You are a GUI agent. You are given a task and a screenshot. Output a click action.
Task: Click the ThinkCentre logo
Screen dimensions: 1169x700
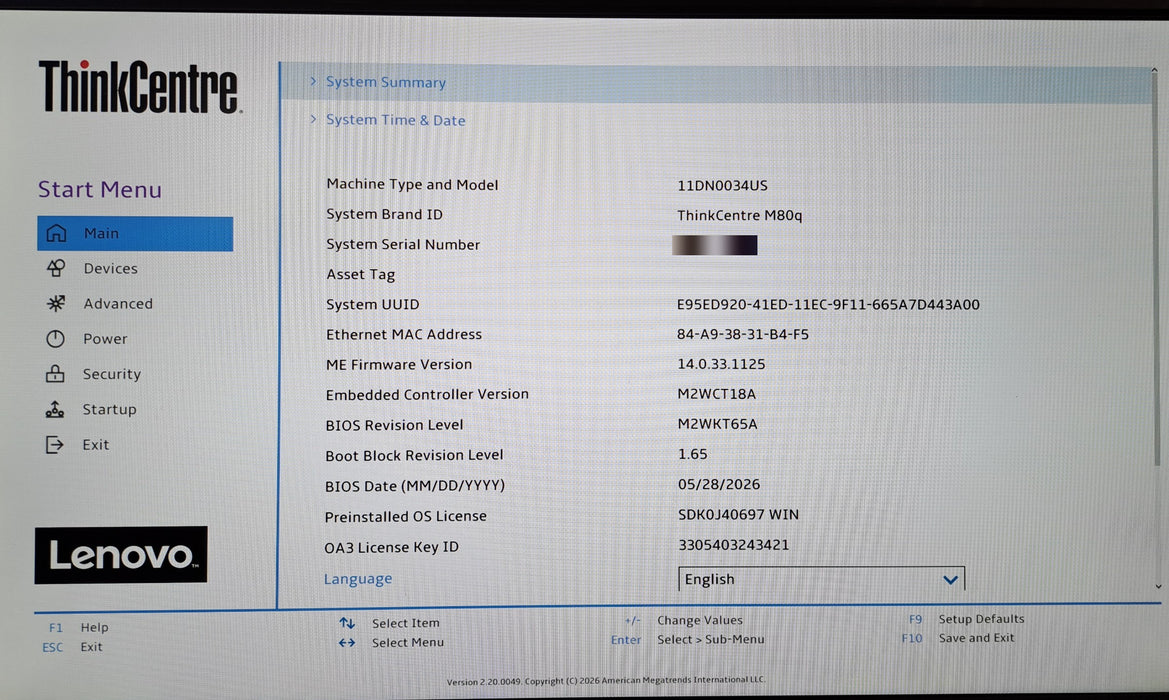[x=139, y=87]
